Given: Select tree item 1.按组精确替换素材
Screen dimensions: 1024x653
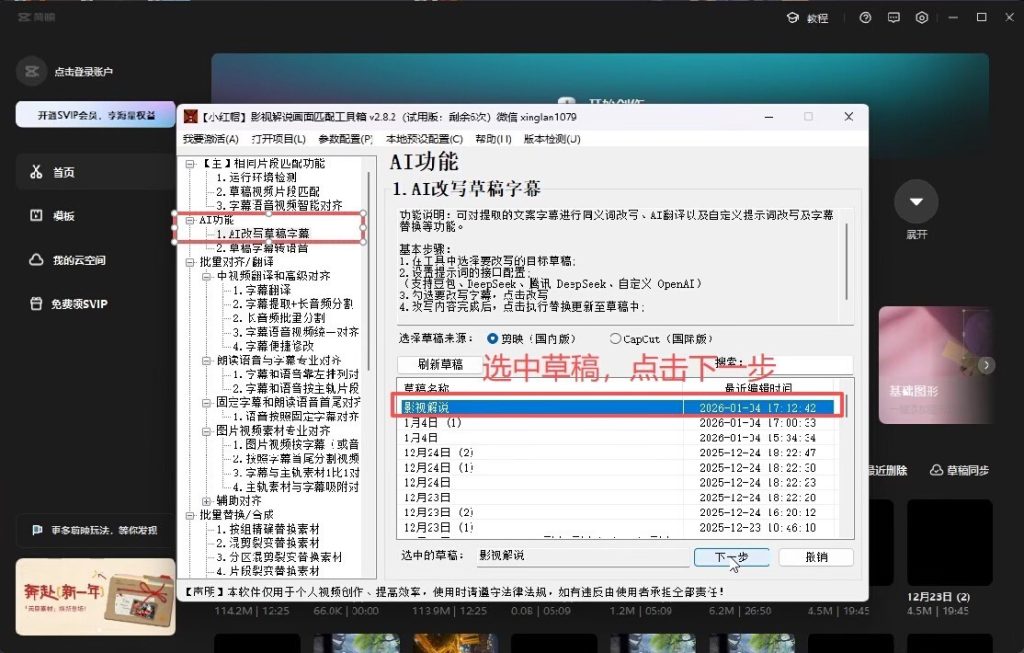Looking at the screenshot, I should click(x=268, y=529).
